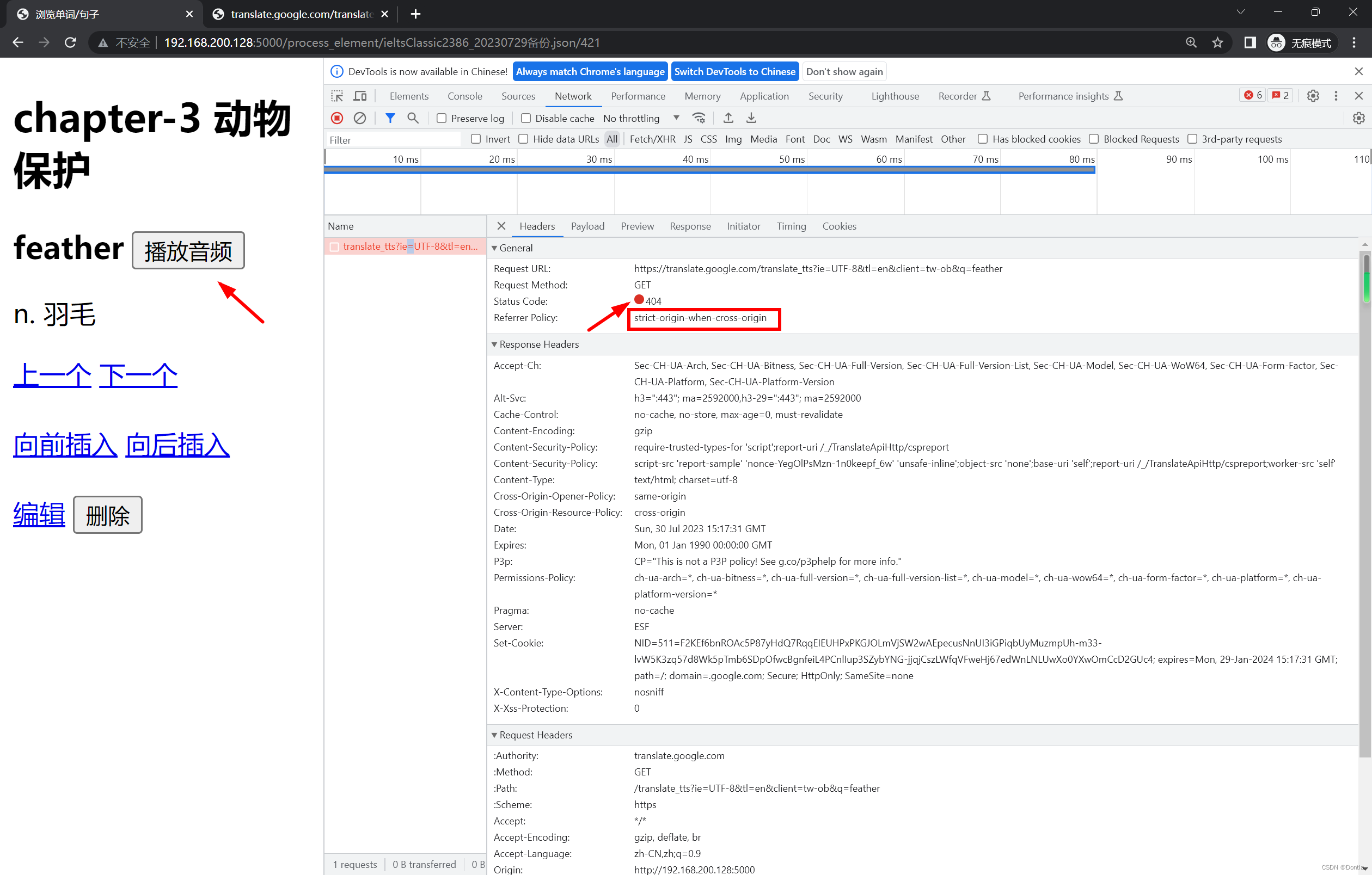Viewport: 1372px width, 875px height.
Task: Open the Application tab
Action: tap(764, 96)
